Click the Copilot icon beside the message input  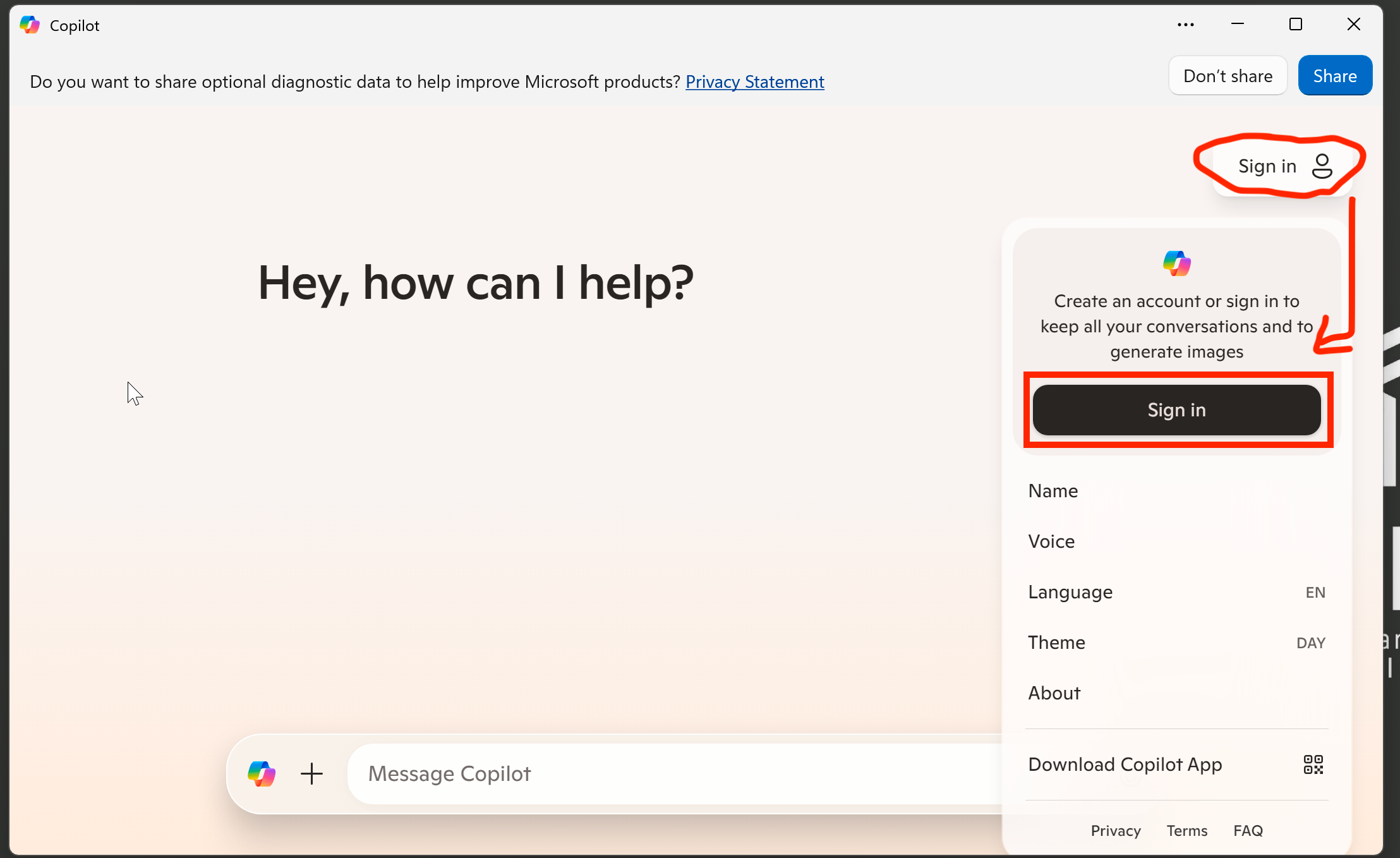262,773
